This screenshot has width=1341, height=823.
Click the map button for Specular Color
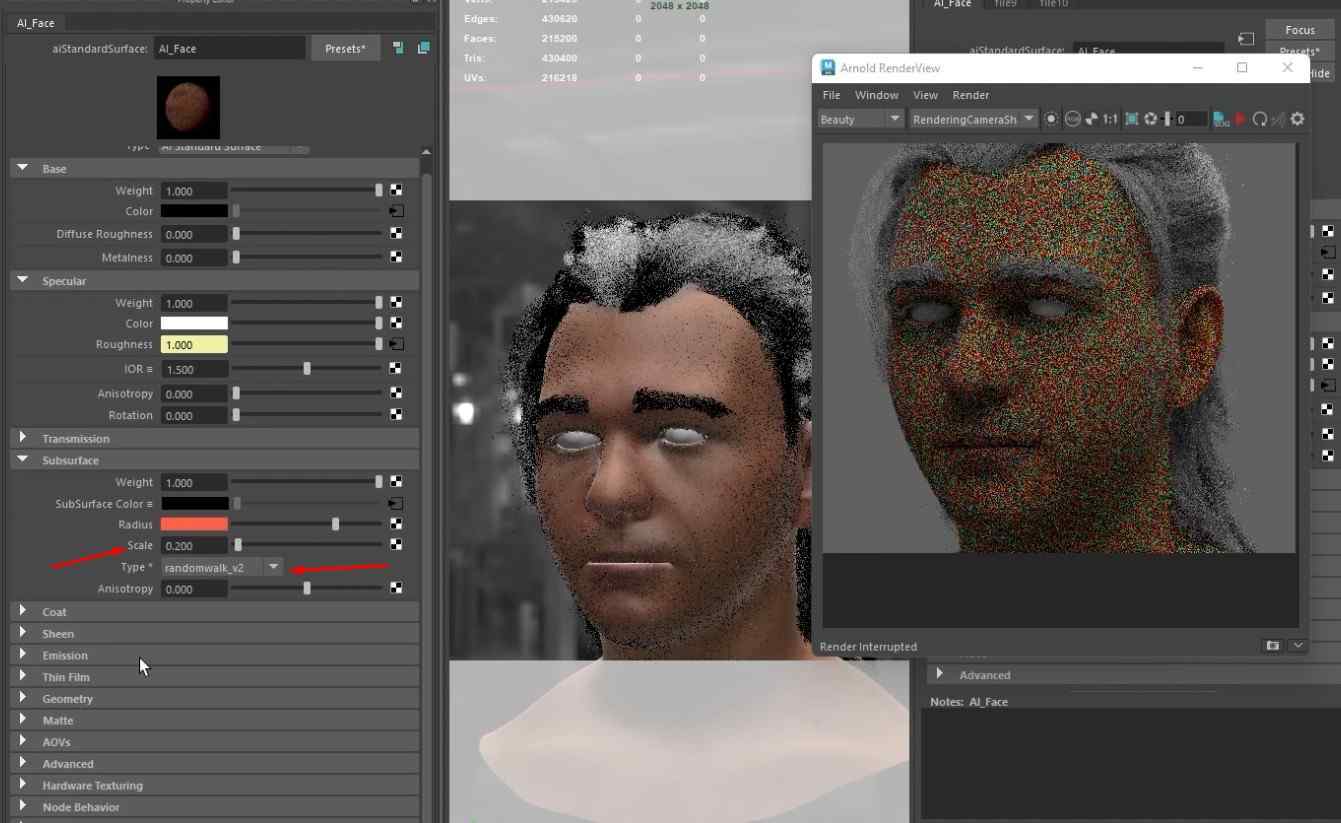tap(396, 323)
